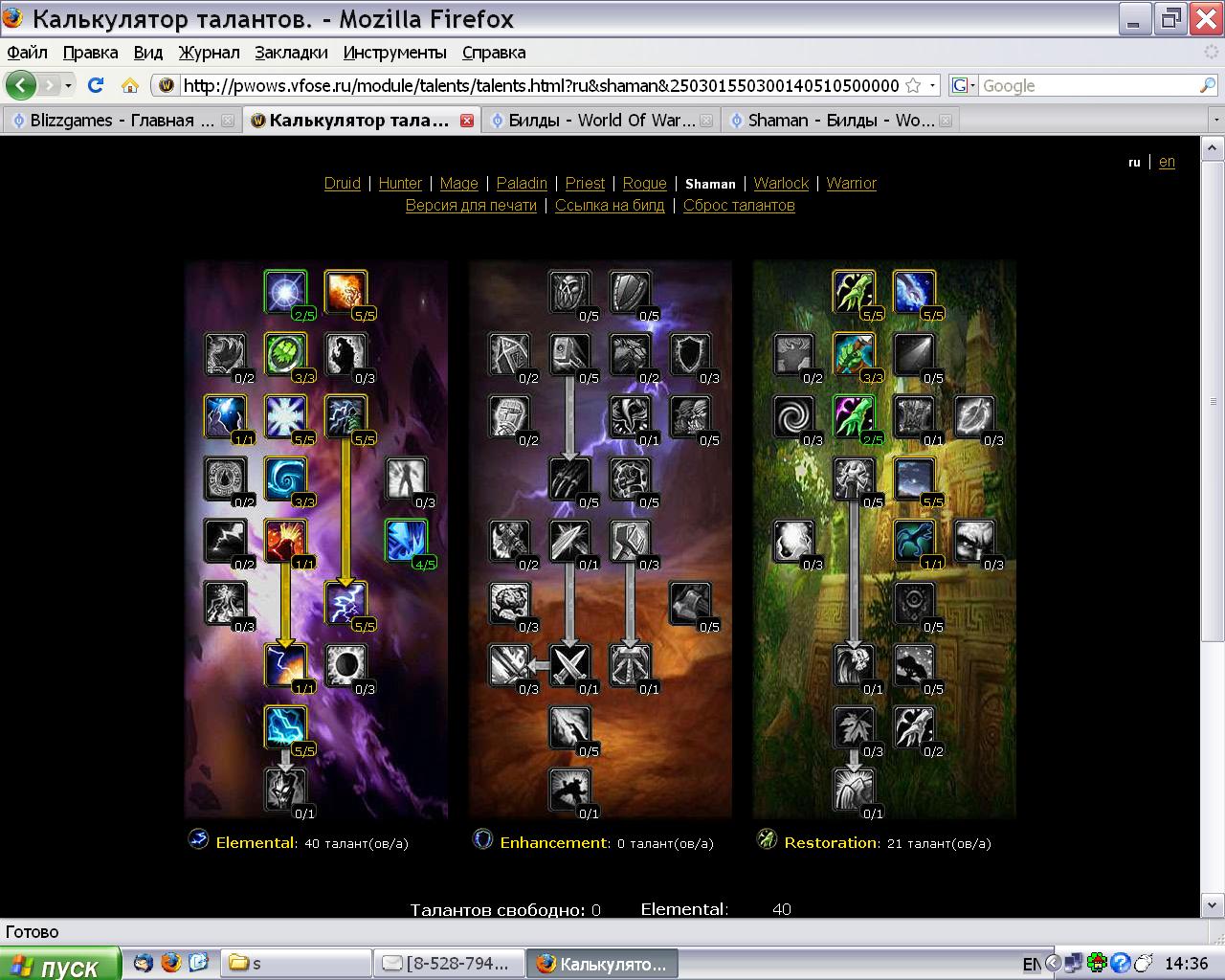Viewport: 1225px width, 980px height.
Task: Open the Warrior class link
Action: click(x=852, y=183)
